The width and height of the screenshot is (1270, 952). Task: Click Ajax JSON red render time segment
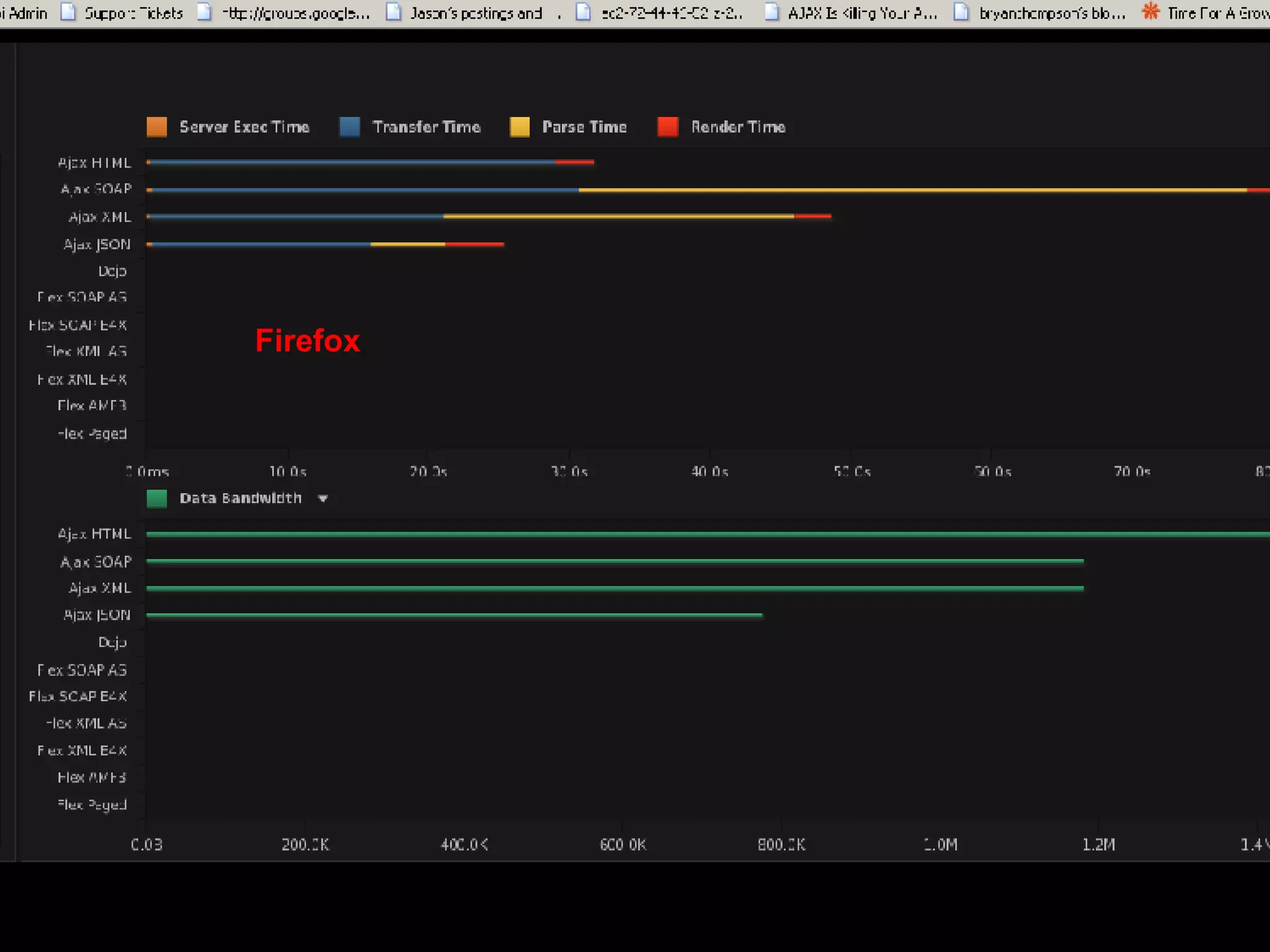[x=474, y=244]
